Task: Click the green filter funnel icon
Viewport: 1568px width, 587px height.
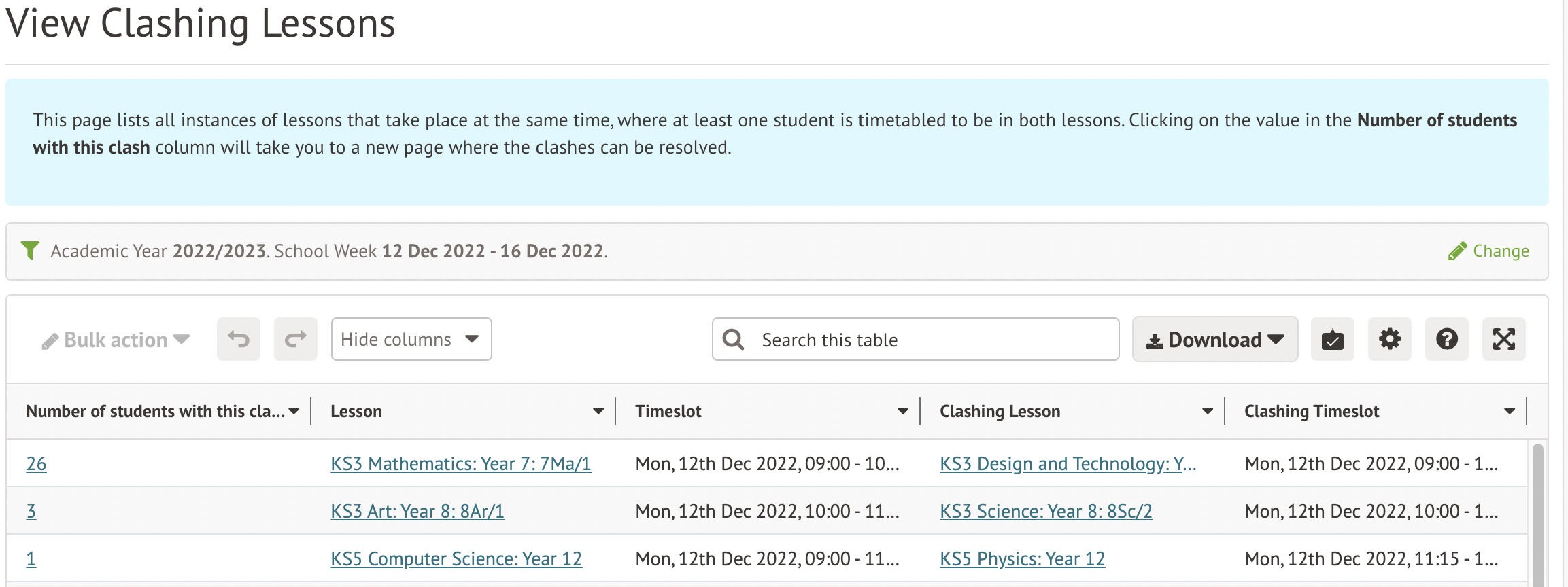Action: [30, 251]
